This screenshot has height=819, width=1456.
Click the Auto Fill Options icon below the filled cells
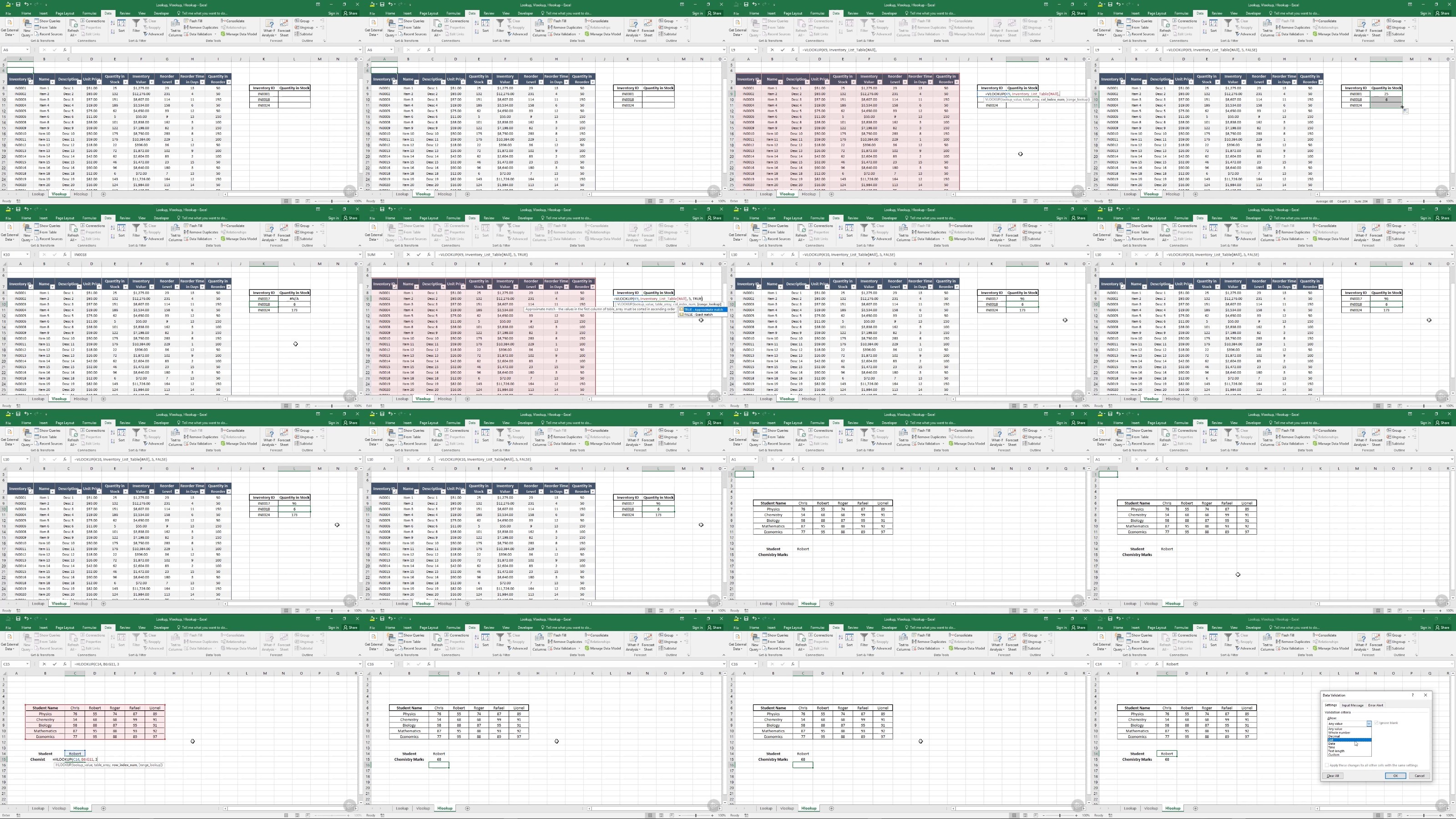coord(1405,111)
